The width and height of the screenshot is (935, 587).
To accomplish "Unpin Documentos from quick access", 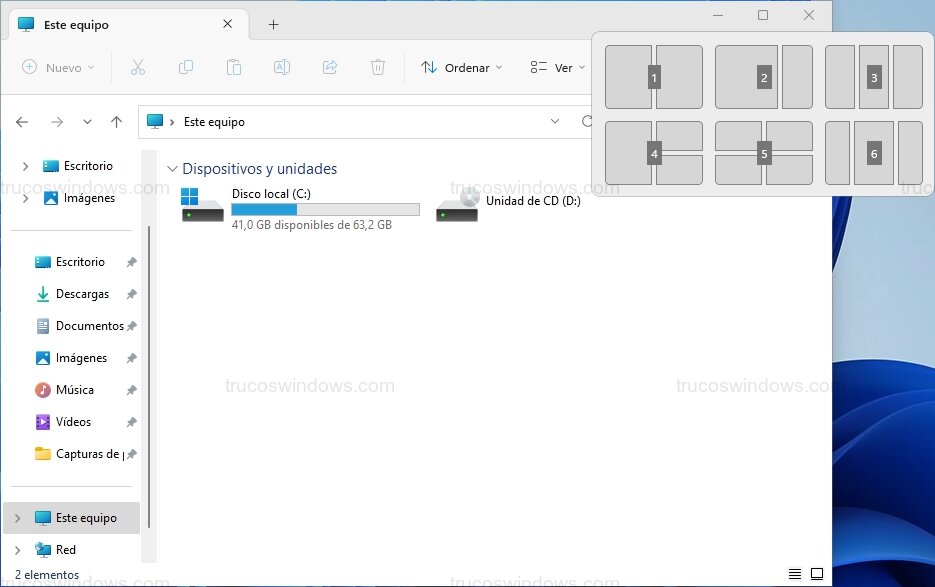I will pos(131,325).
